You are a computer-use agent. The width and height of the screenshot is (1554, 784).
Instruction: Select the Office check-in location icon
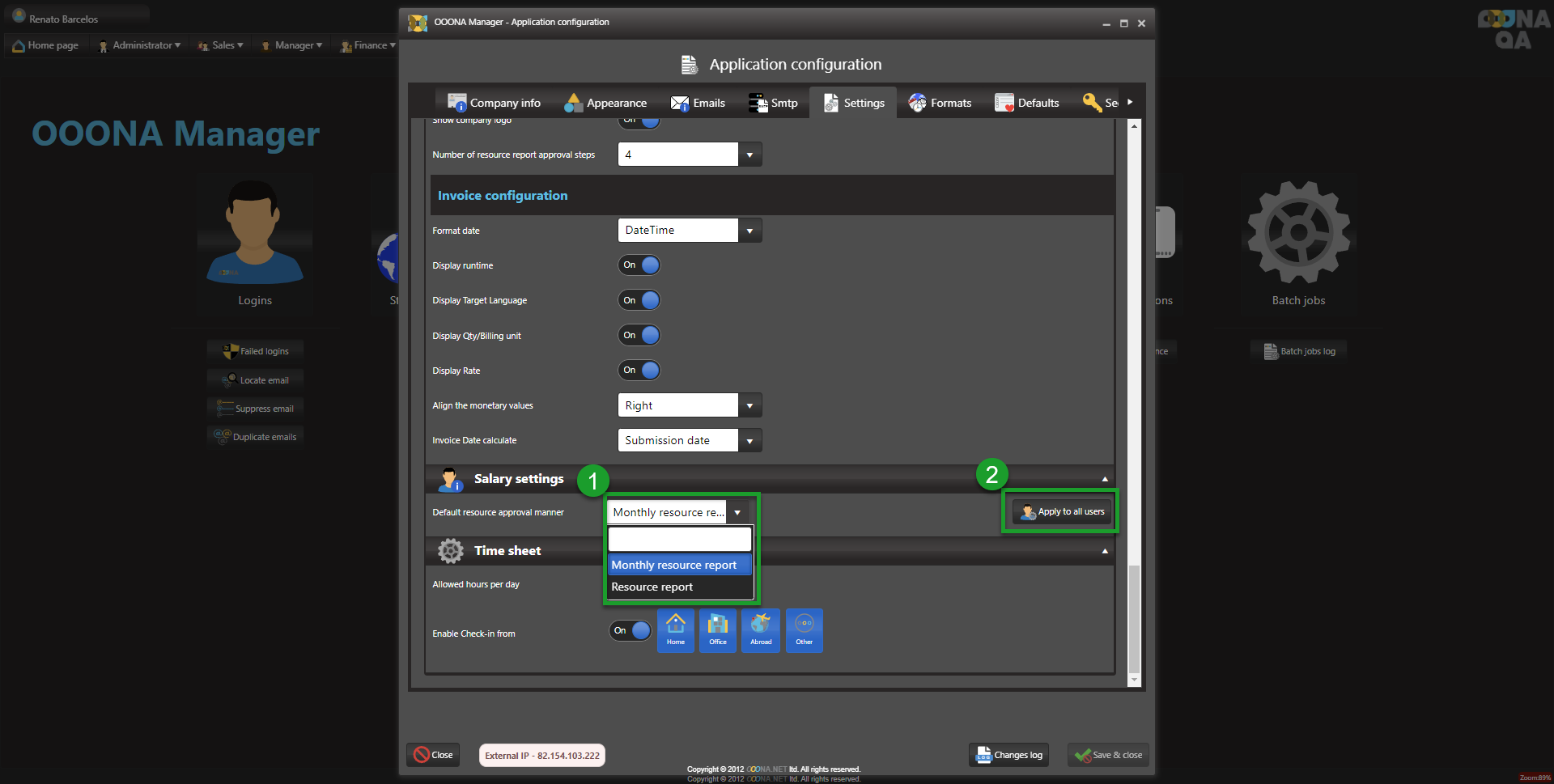pos(717,629)
